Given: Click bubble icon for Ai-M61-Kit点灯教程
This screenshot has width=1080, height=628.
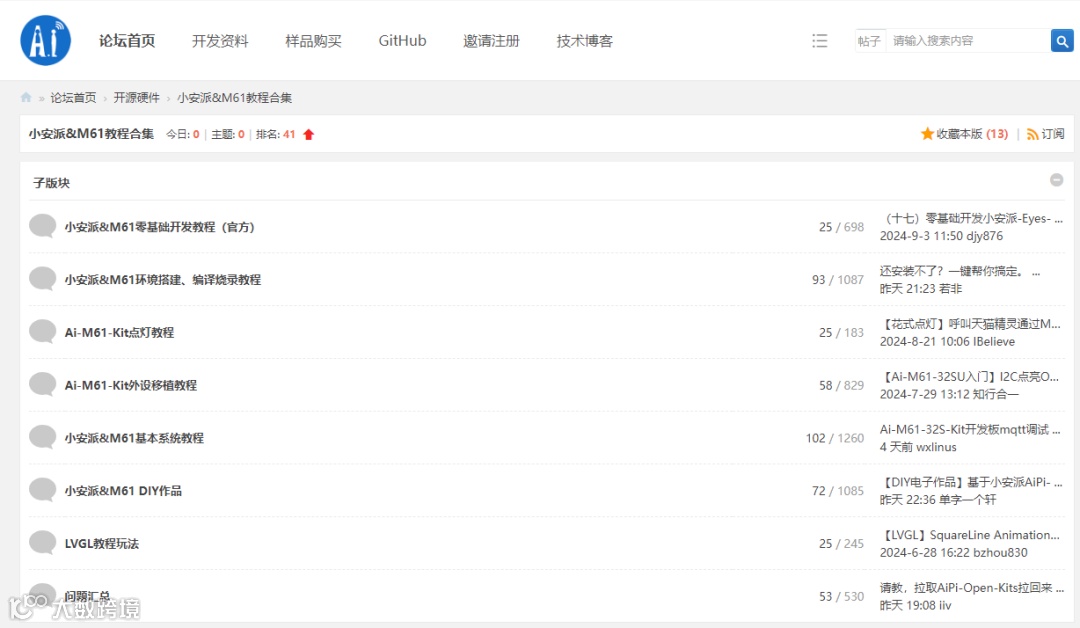Looking at the screenshot, I should (x=43, y=332).
